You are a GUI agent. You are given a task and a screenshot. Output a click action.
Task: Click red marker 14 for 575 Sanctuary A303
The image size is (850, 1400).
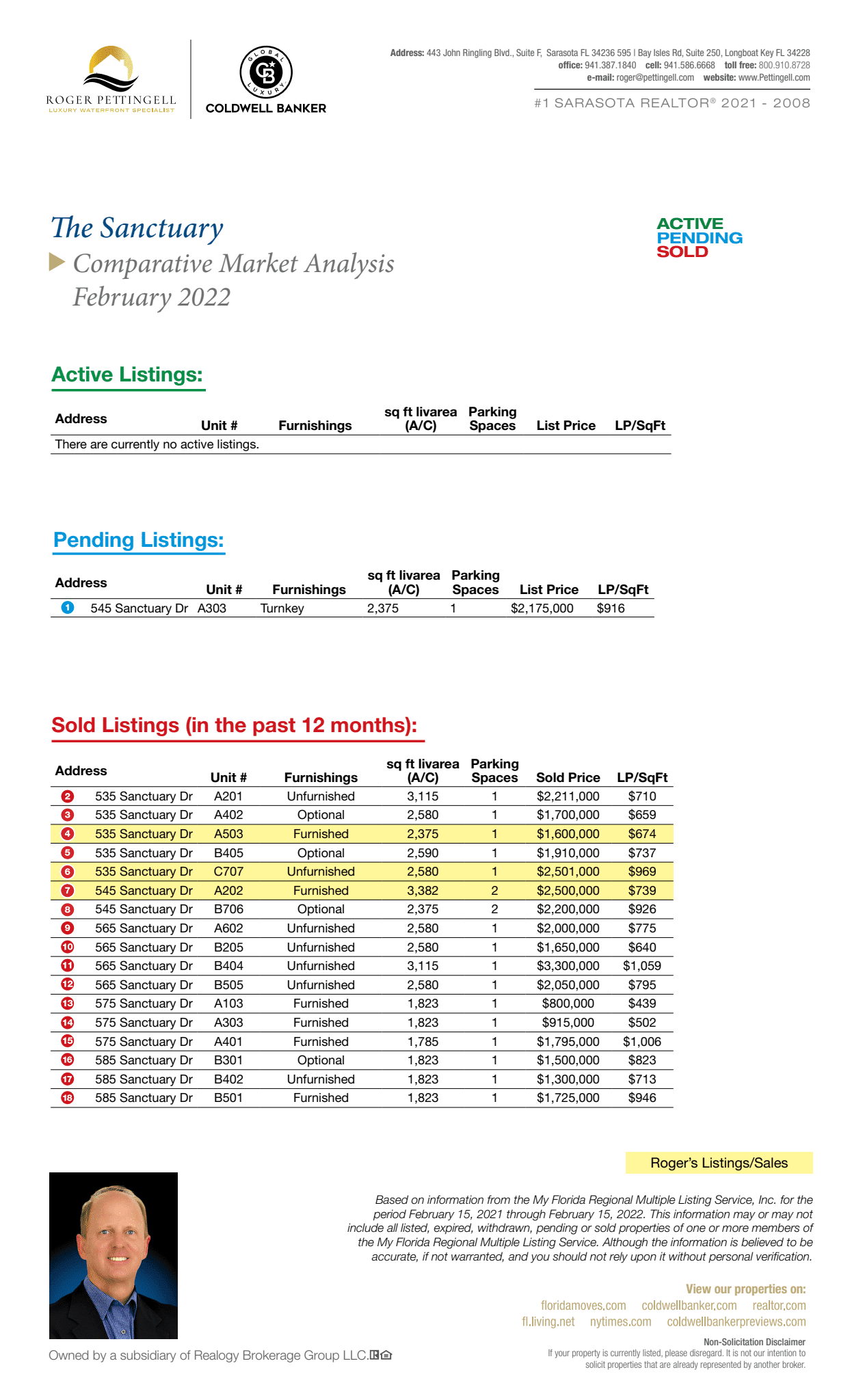67,1023
